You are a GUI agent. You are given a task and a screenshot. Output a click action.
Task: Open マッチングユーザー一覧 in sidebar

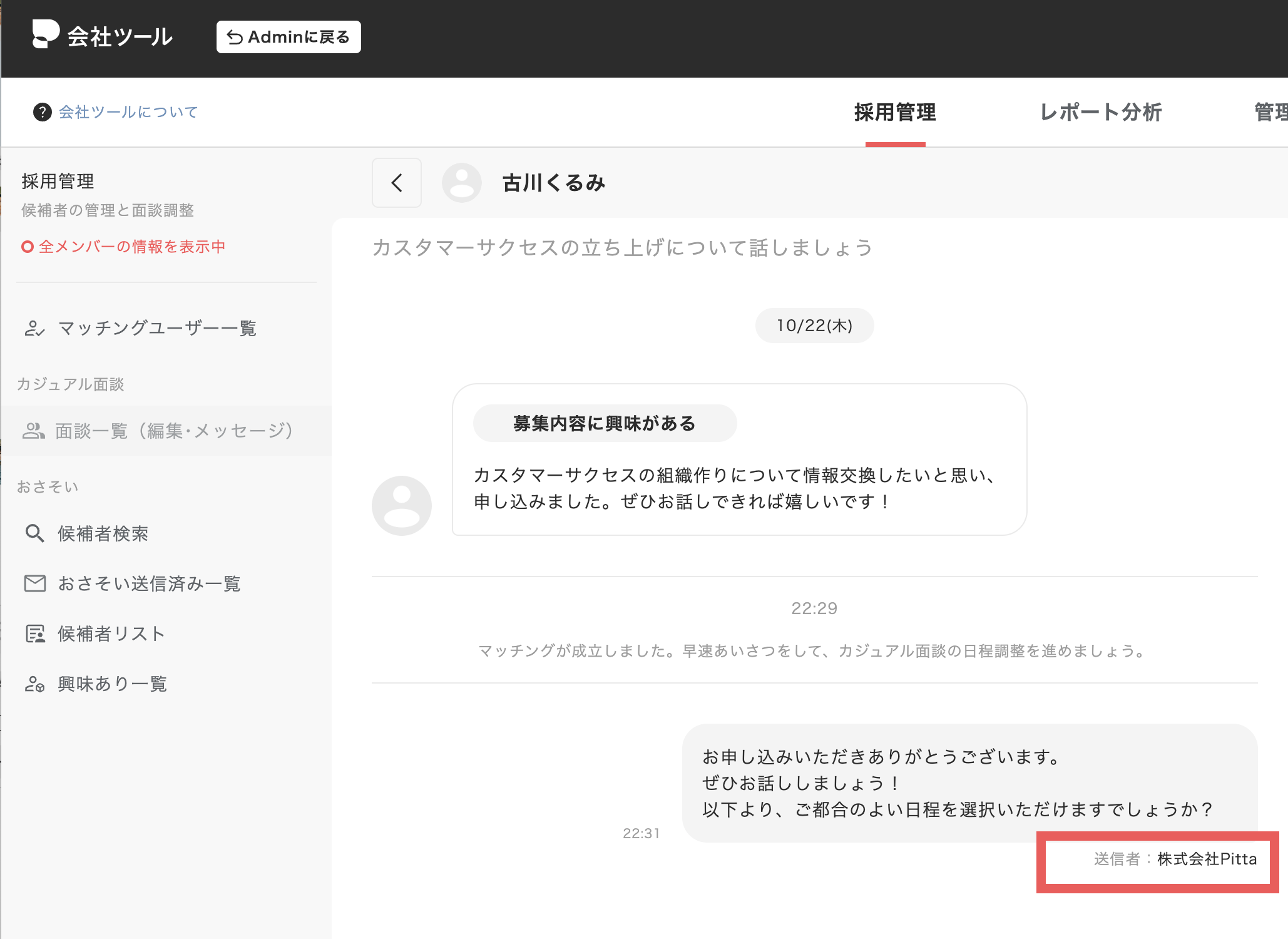157,328
